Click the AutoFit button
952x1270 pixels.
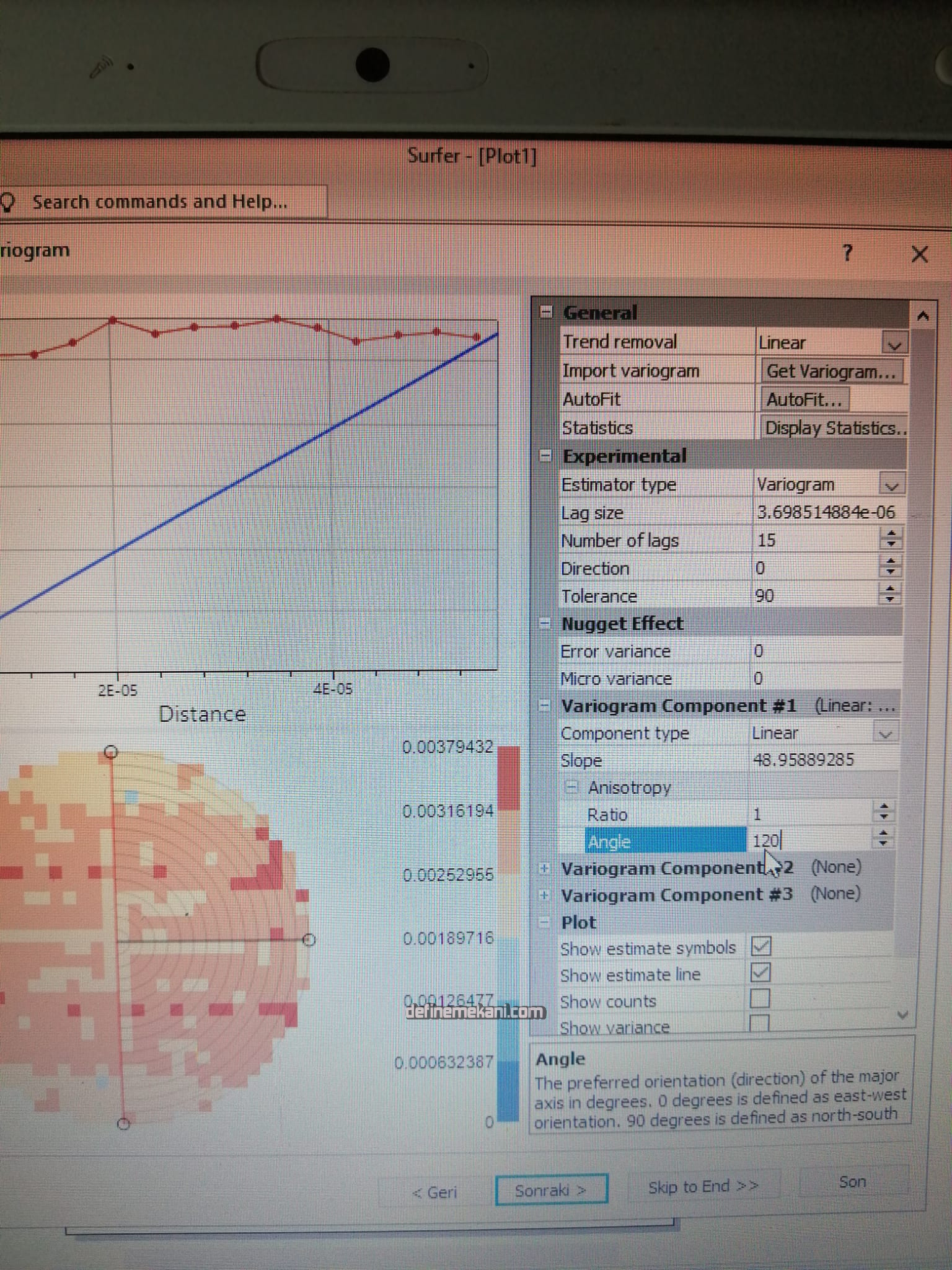[x=804, y=400]
